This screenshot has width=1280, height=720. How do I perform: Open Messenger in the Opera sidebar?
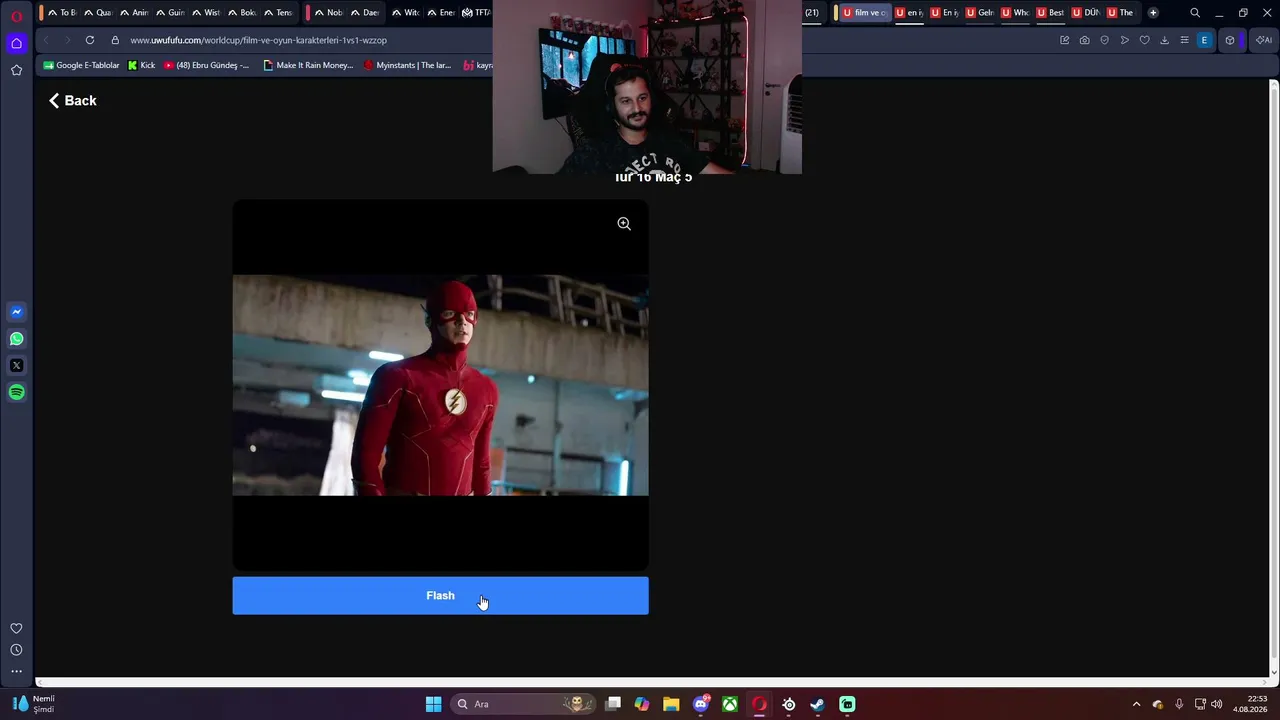coord(16,312)
